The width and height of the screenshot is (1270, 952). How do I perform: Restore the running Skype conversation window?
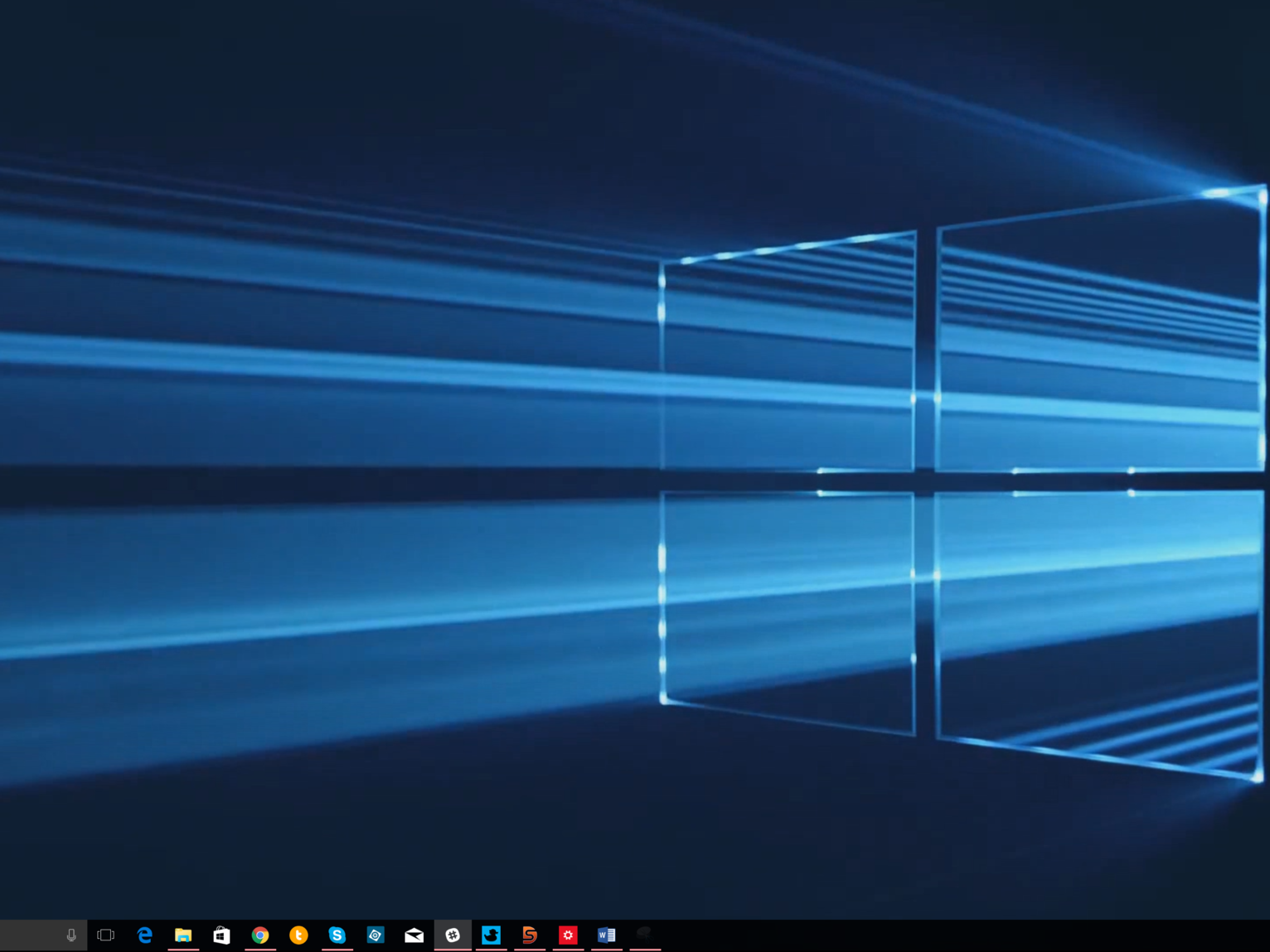coord(337,935)
